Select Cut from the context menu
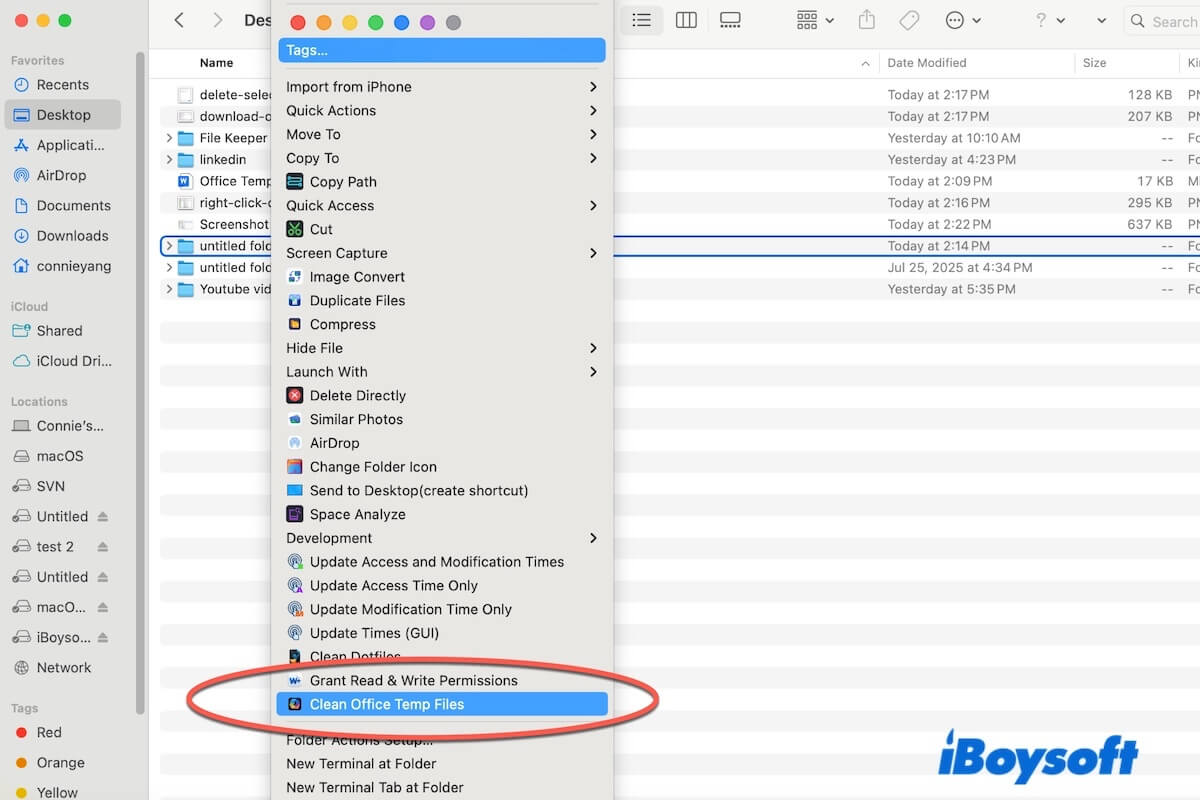The height and width of the screenshot is (800, 1200). (x=318, y=229)
